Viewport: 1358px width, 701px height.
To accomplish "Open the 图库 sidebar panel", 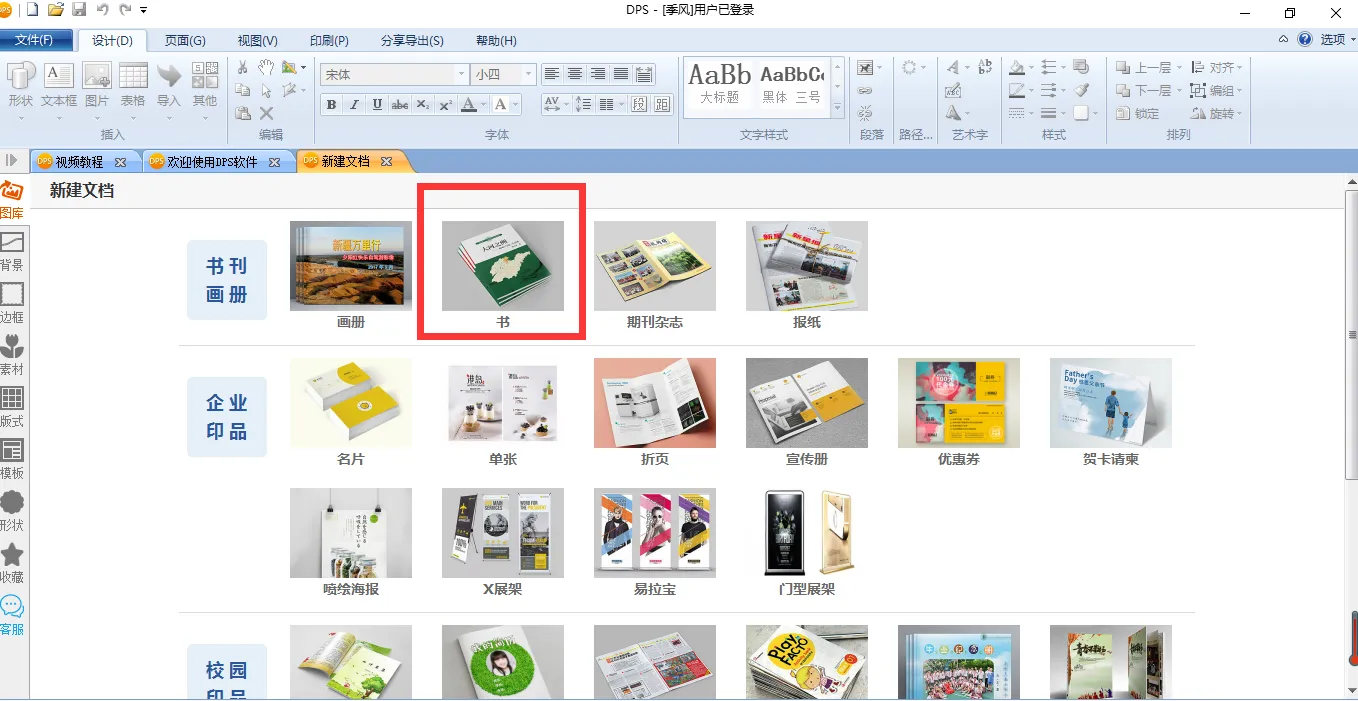I will tap(12, 200).
